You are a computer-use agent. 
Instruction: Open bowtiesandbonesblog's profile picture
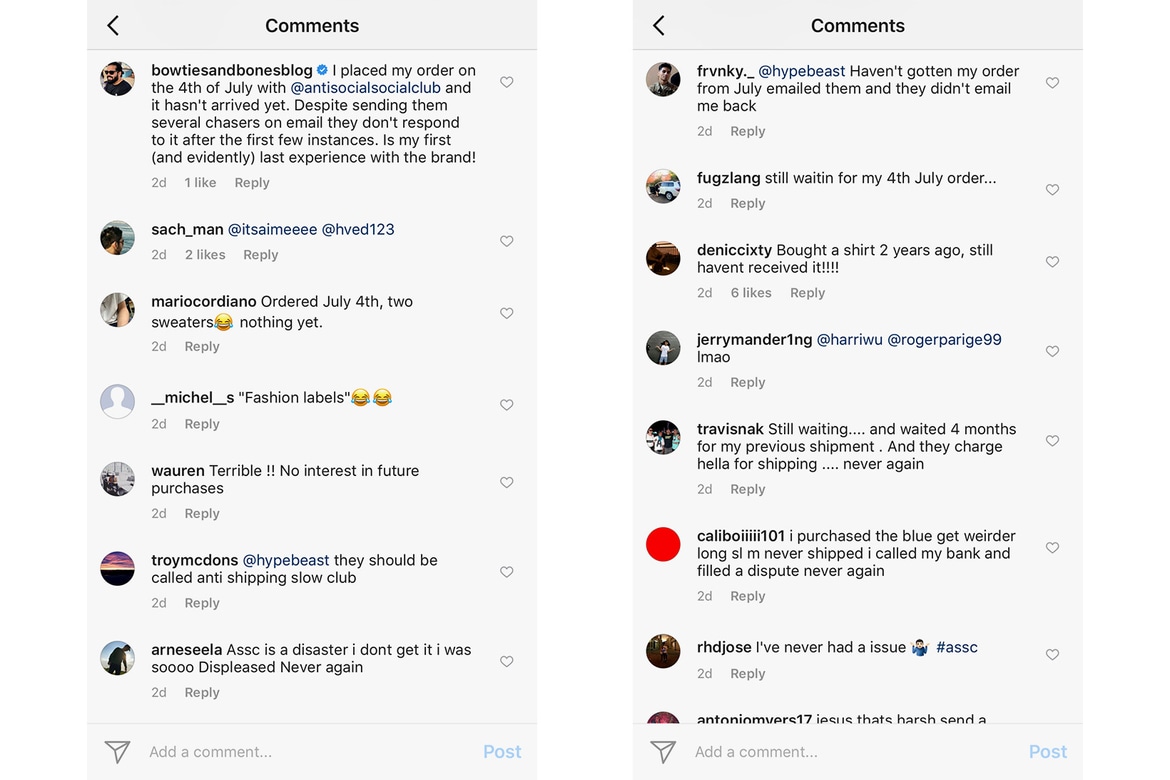[118, 79]
